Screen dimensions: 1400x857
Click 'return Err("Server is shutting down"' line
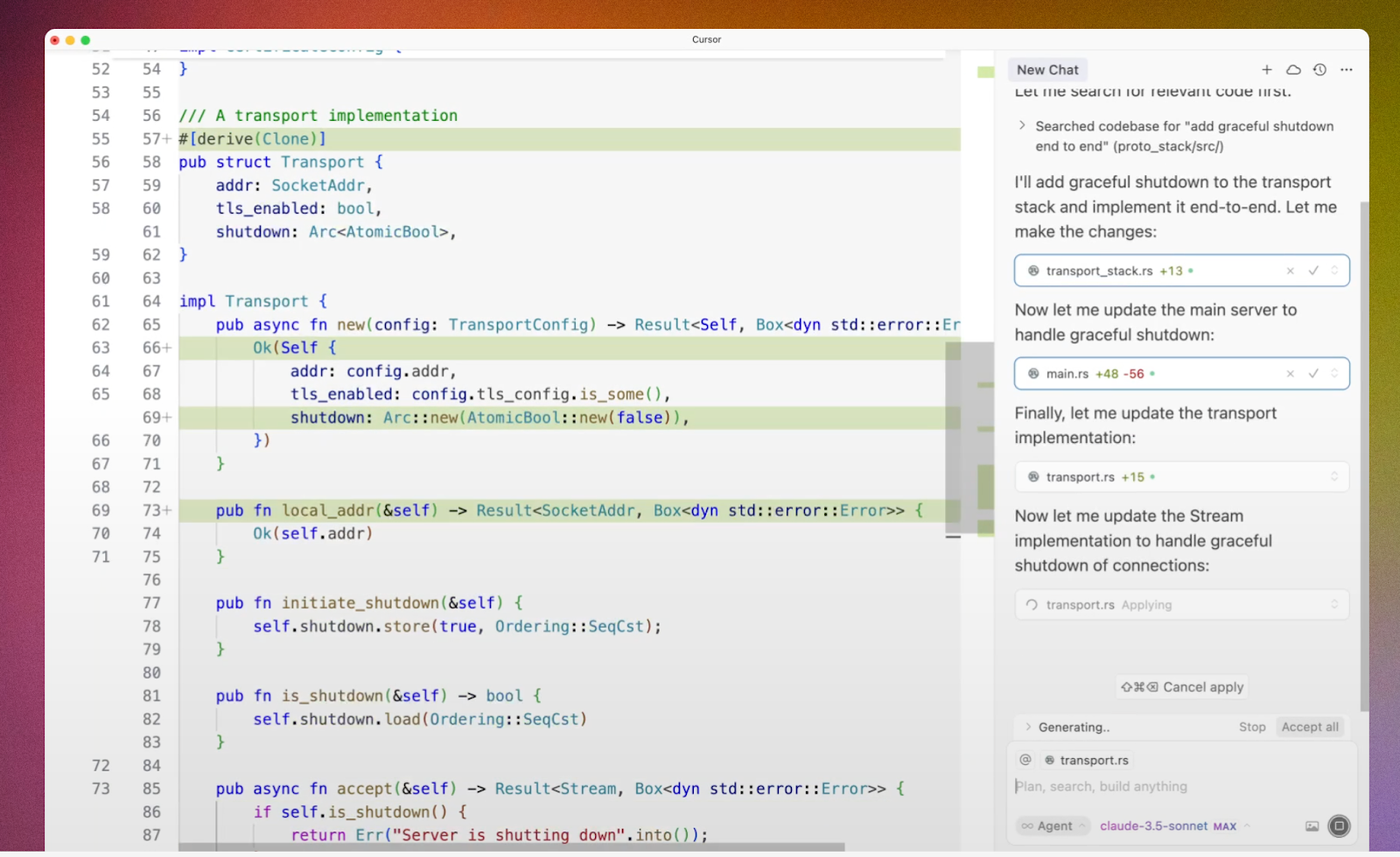tap(499, 835)
